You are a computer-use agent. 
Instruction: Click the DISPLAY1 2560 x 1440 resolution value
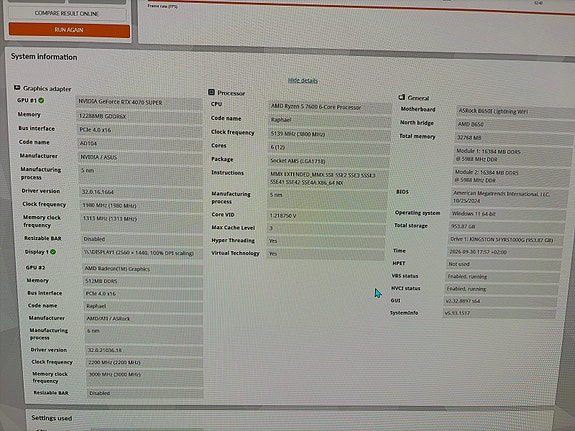(142, 253)
